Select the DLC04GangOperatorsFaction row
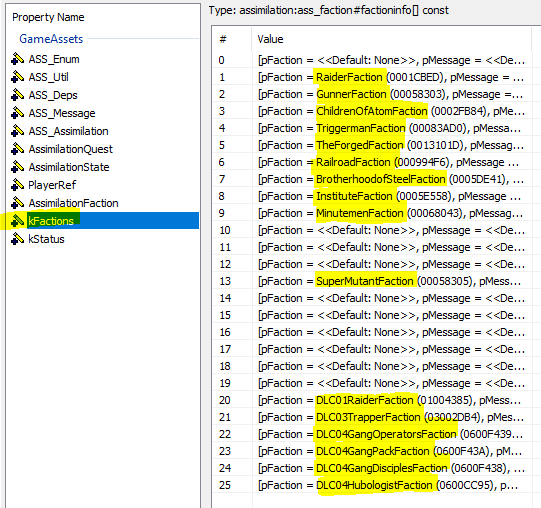Image resolution: width=541 pixels, height=508 pixels. pyautogui.click(x=372, y=434)
